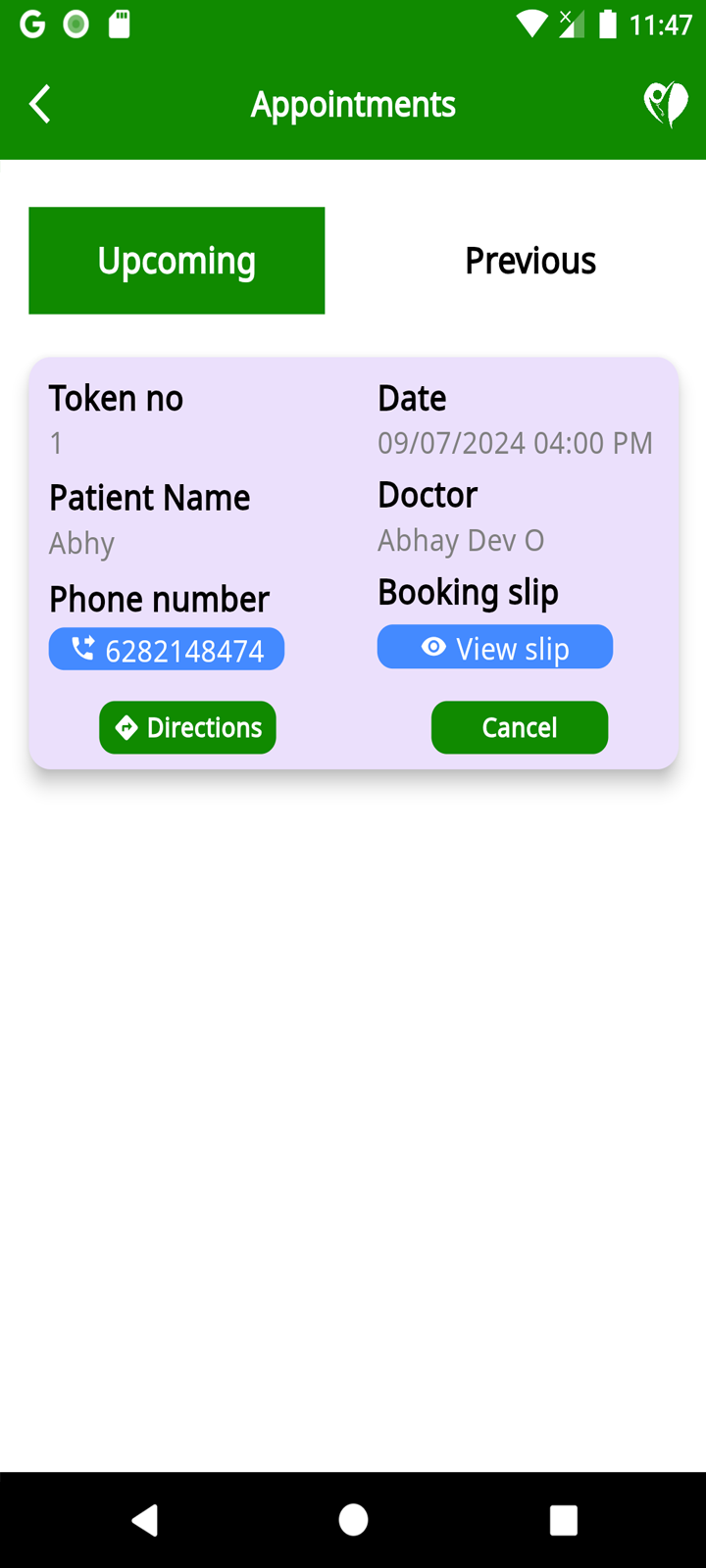706x1568 pixels.
Task: Switch to the Upcoming tab
Action: [176, 261]
